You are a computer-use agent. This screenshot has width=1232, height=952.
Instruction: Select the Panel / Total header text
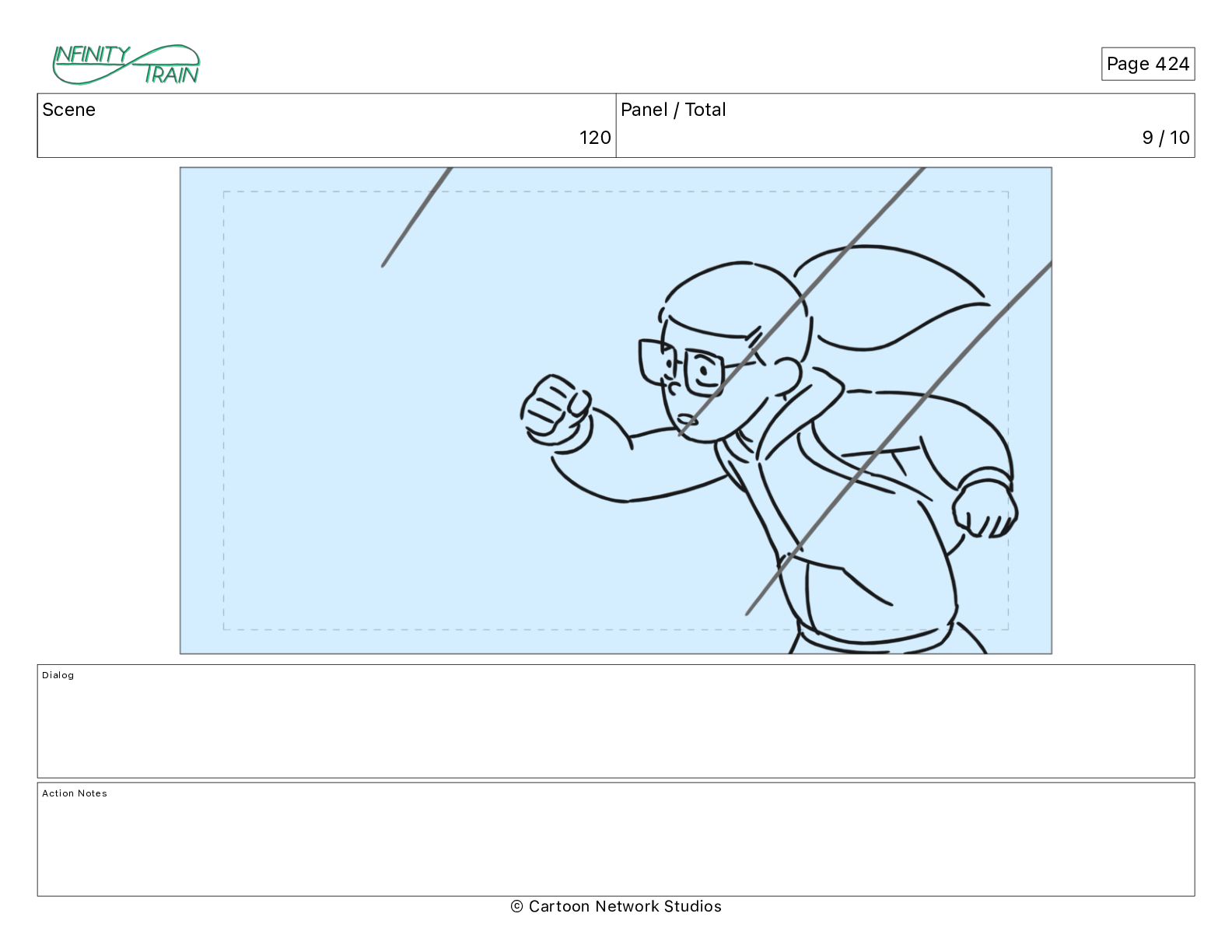point(673,110)
